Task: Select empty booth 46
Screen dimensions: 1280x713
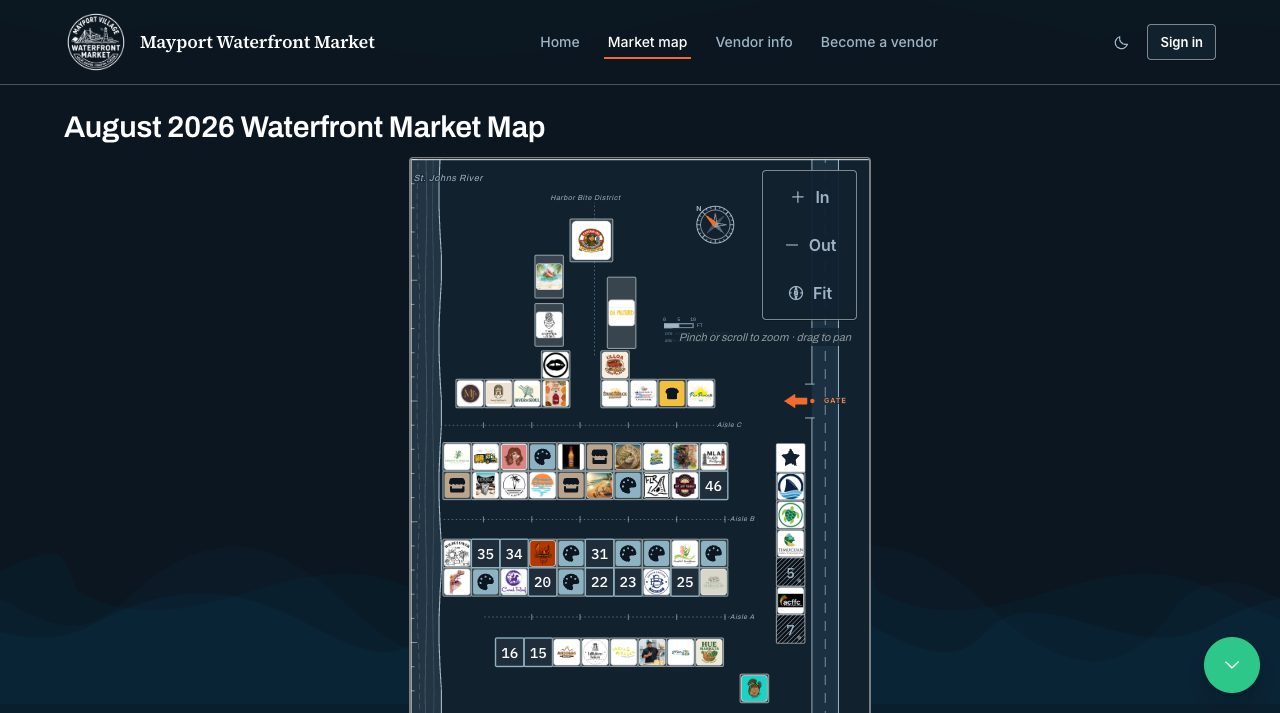Action: coord(713,486)
